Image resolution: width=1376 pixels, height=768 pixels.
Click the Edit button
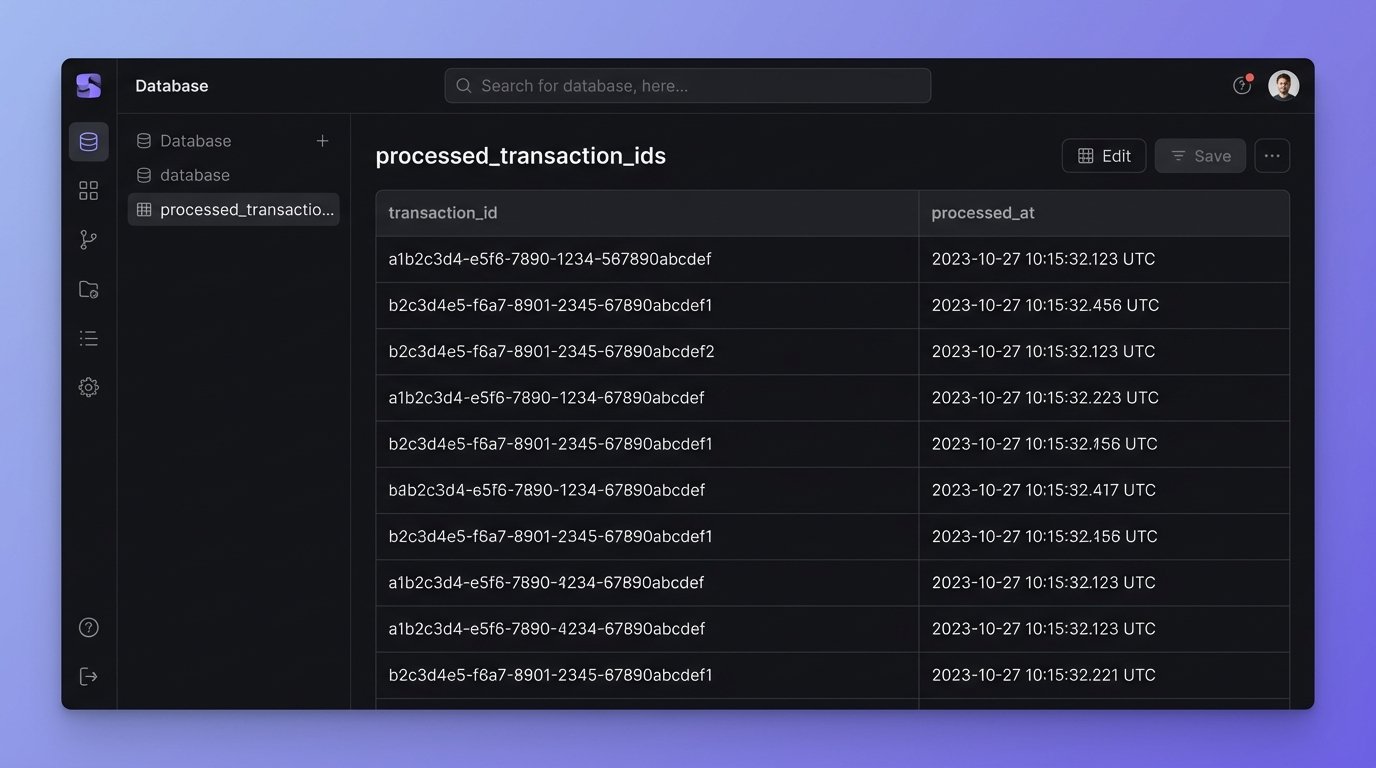[x=1104, y=155]
